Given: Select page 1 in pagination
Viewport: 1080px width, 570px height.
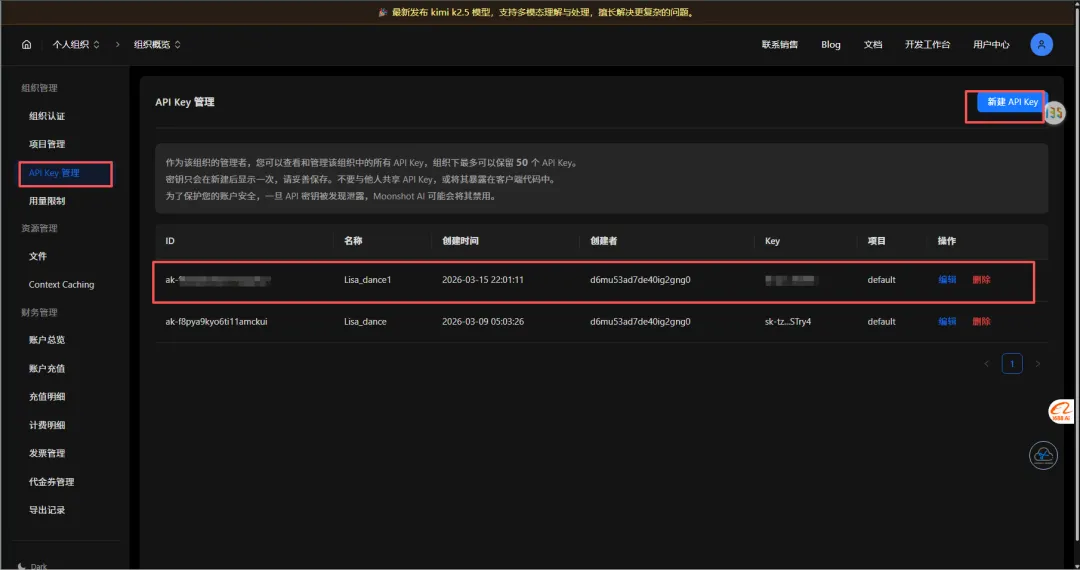Looking at the screenshot, I should pyautogui.click(x=1012, y=364).
